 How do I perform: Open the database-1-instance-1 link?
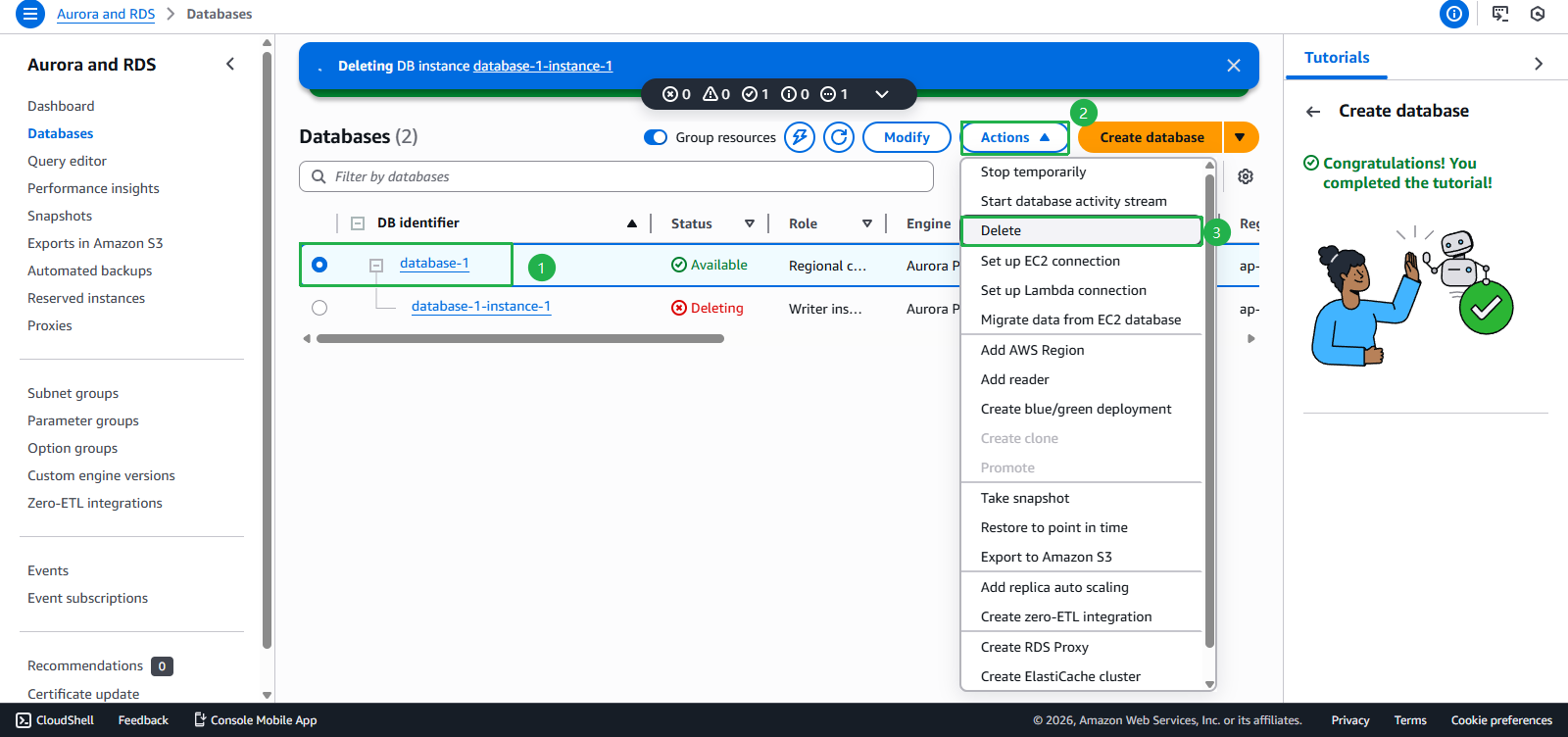480,307
